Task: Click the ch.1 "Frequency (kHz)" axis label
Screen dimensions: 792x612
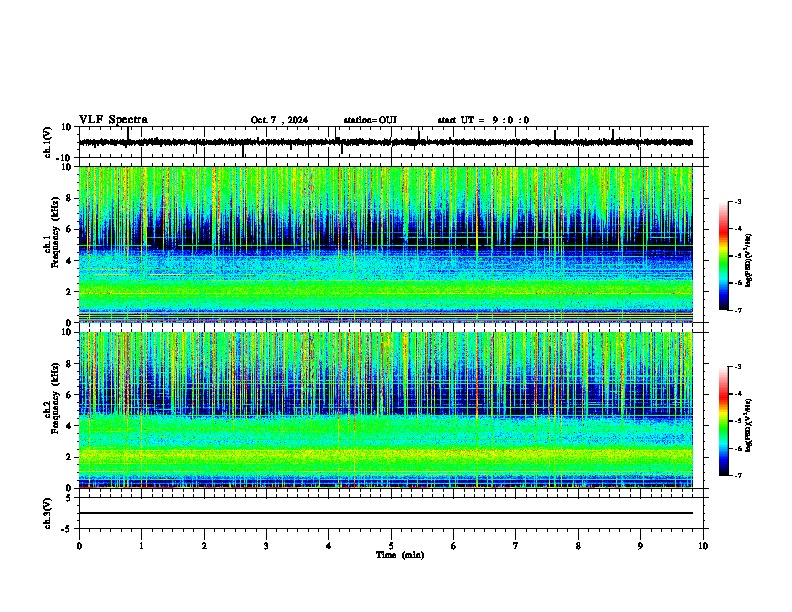Action: [55, 232]
